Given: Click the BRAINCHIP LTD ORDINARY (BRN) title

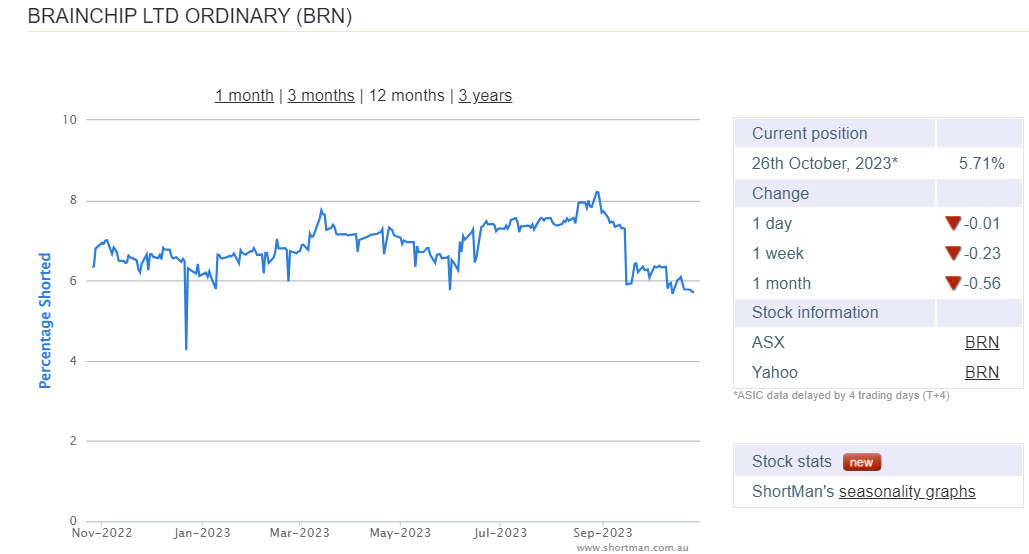Looking at the screenshot, I should pyautogui.click(x=189, y=17).
